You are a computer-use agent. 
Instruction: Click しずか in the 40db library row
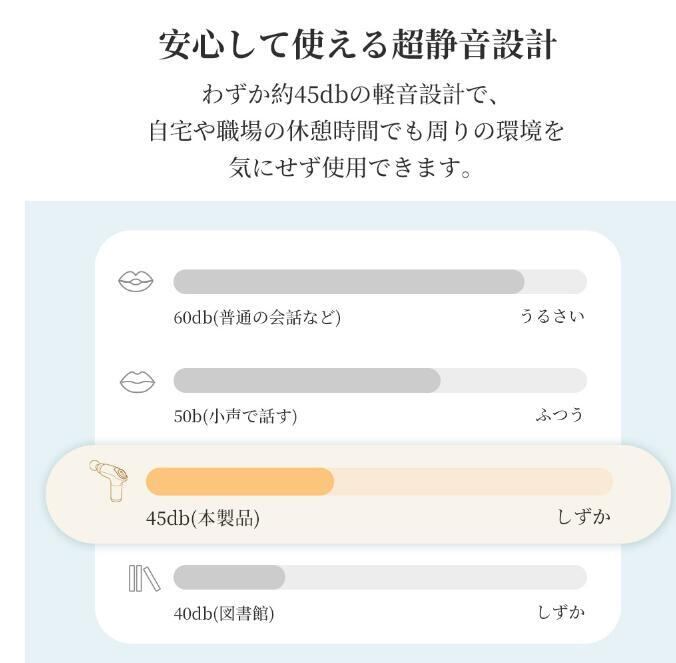click(x=559, y=612)
